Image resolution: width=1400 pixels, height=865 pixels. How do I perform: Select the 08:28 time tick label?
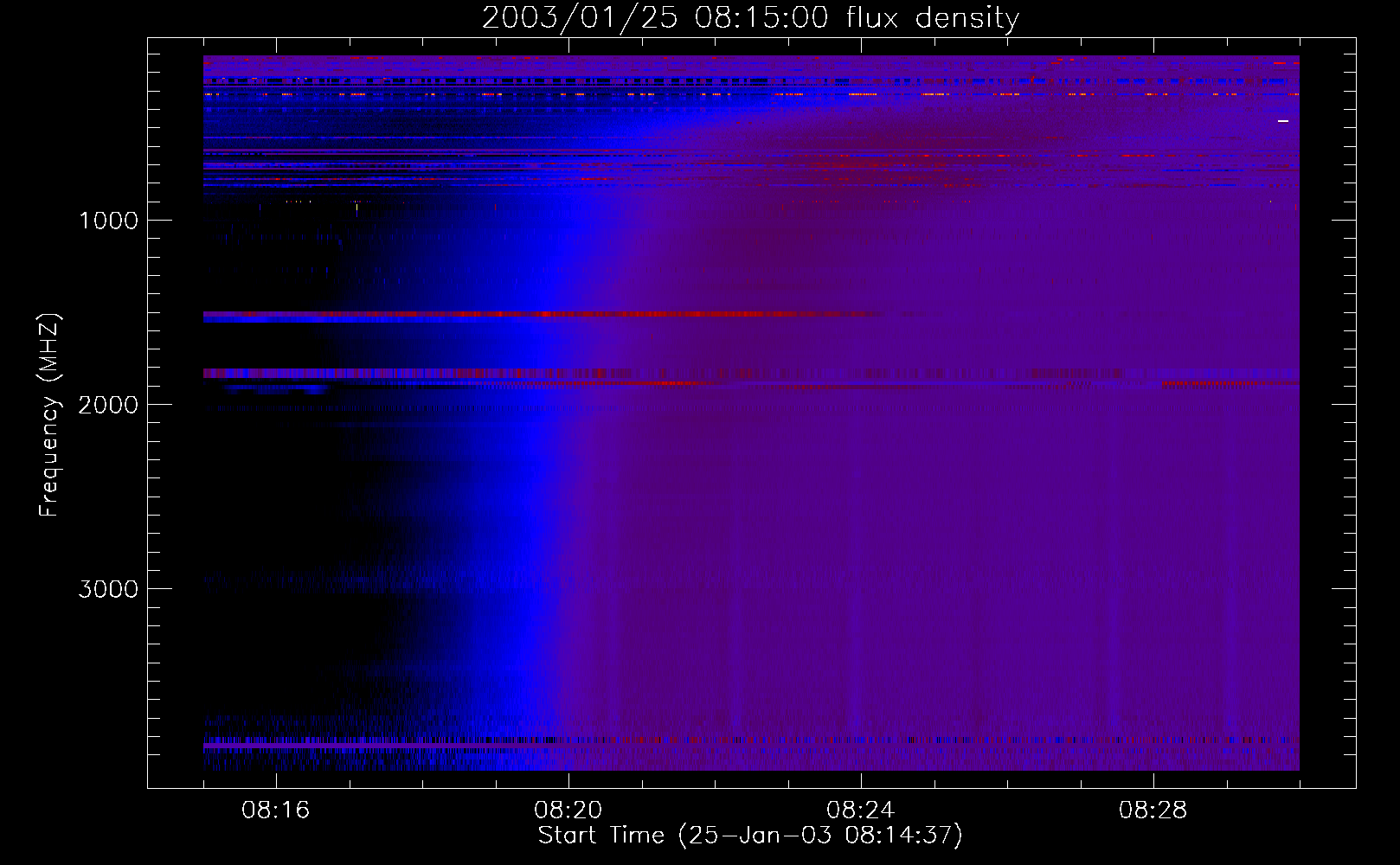point(1153,811)
